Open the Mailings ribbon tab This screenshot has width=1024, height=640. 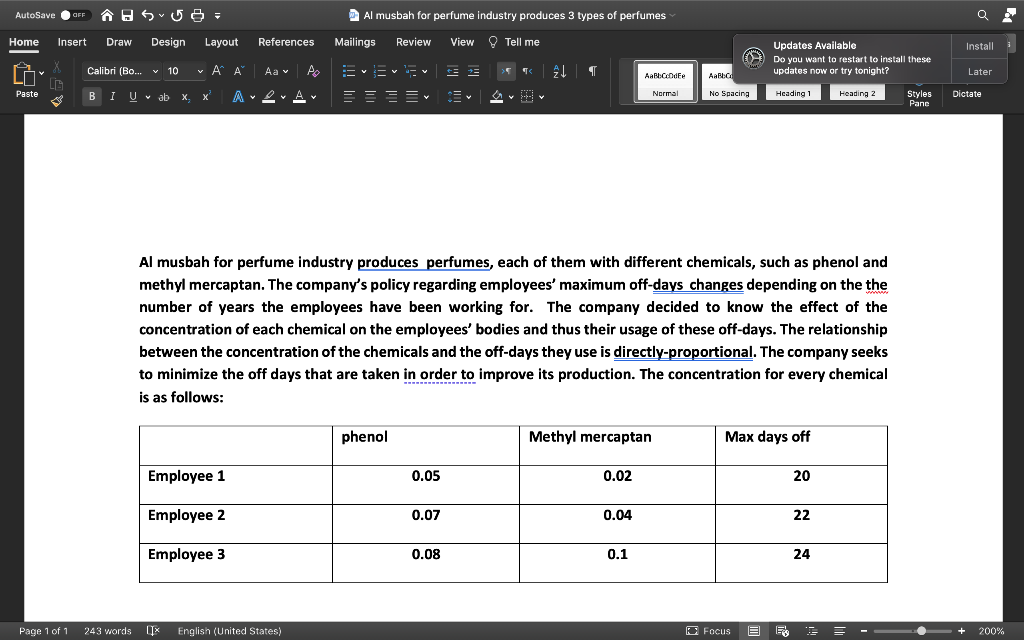point(356,42)
